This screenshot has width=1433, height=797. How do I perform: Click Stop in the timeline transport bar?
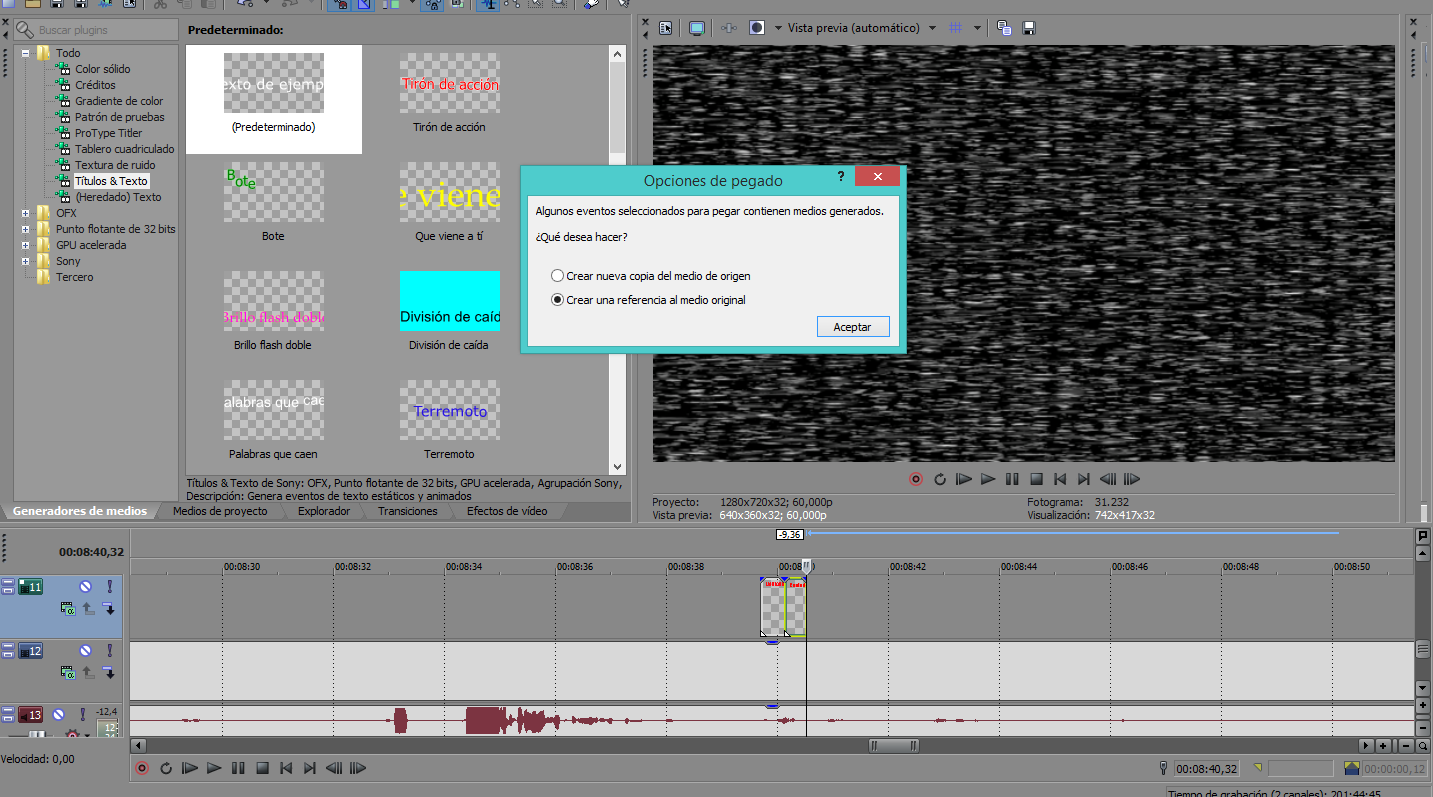tap(262, 768)
